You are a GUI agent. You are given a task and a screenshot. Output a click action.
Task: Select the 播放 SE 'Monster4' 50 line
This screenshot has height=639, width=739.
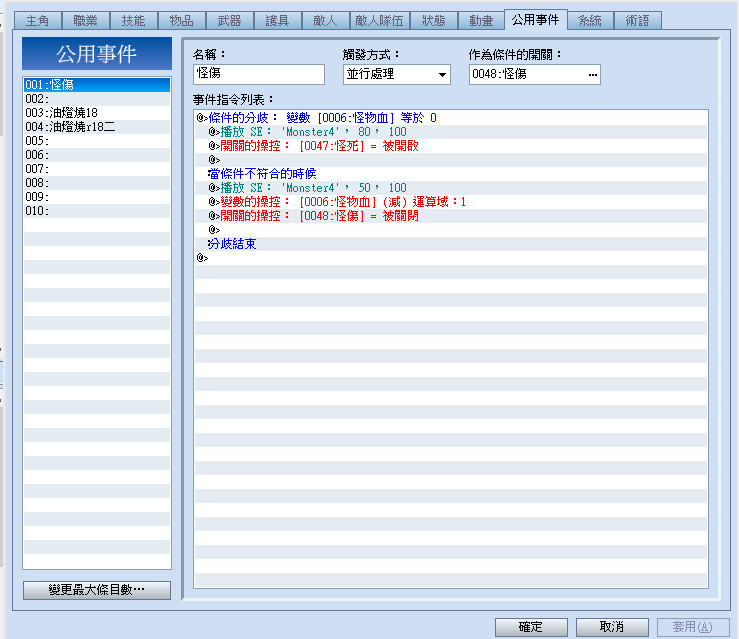point(451,188)
